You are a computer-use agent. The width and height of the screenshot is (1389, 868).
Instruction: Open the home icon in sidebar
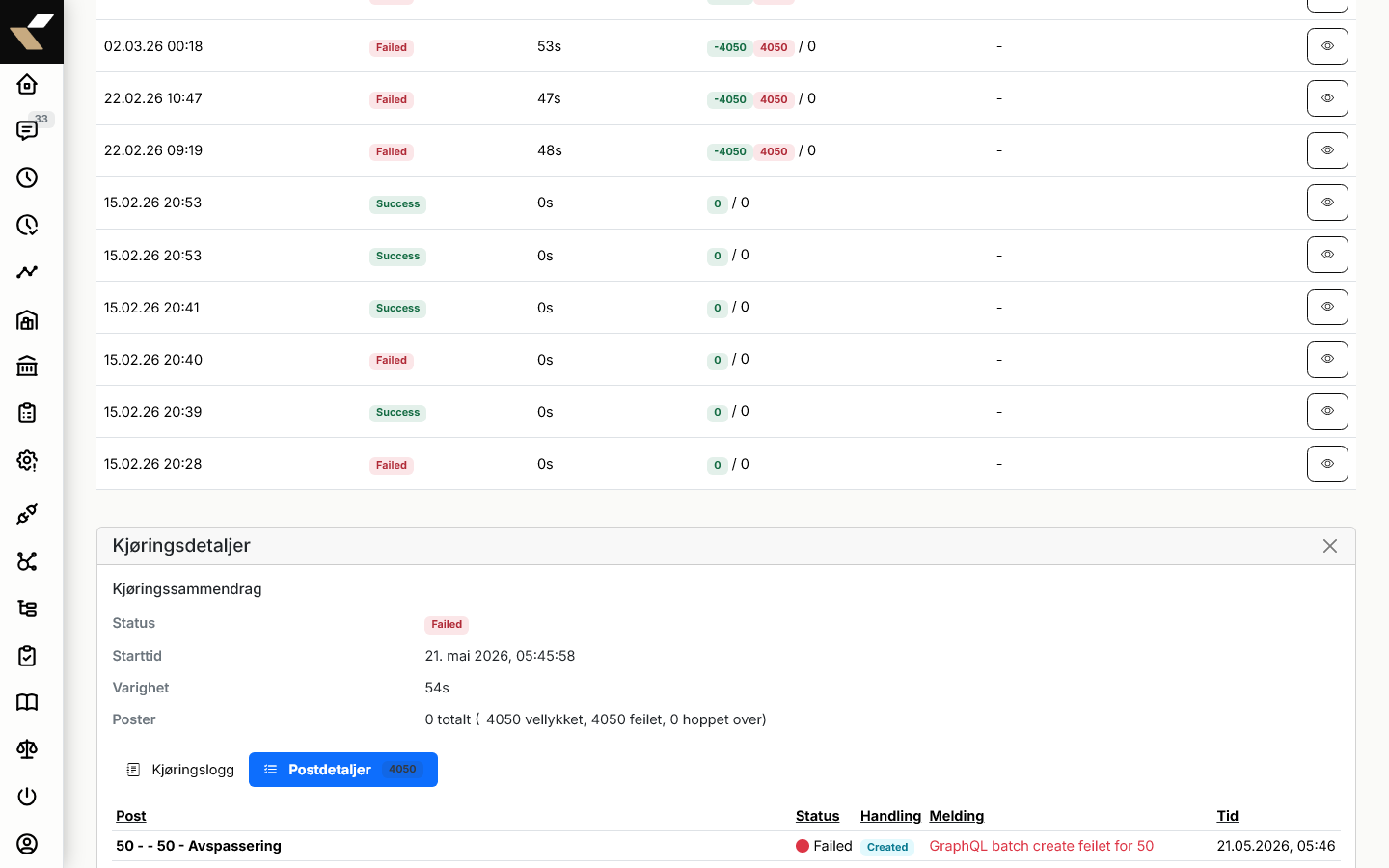coord(27,84)
